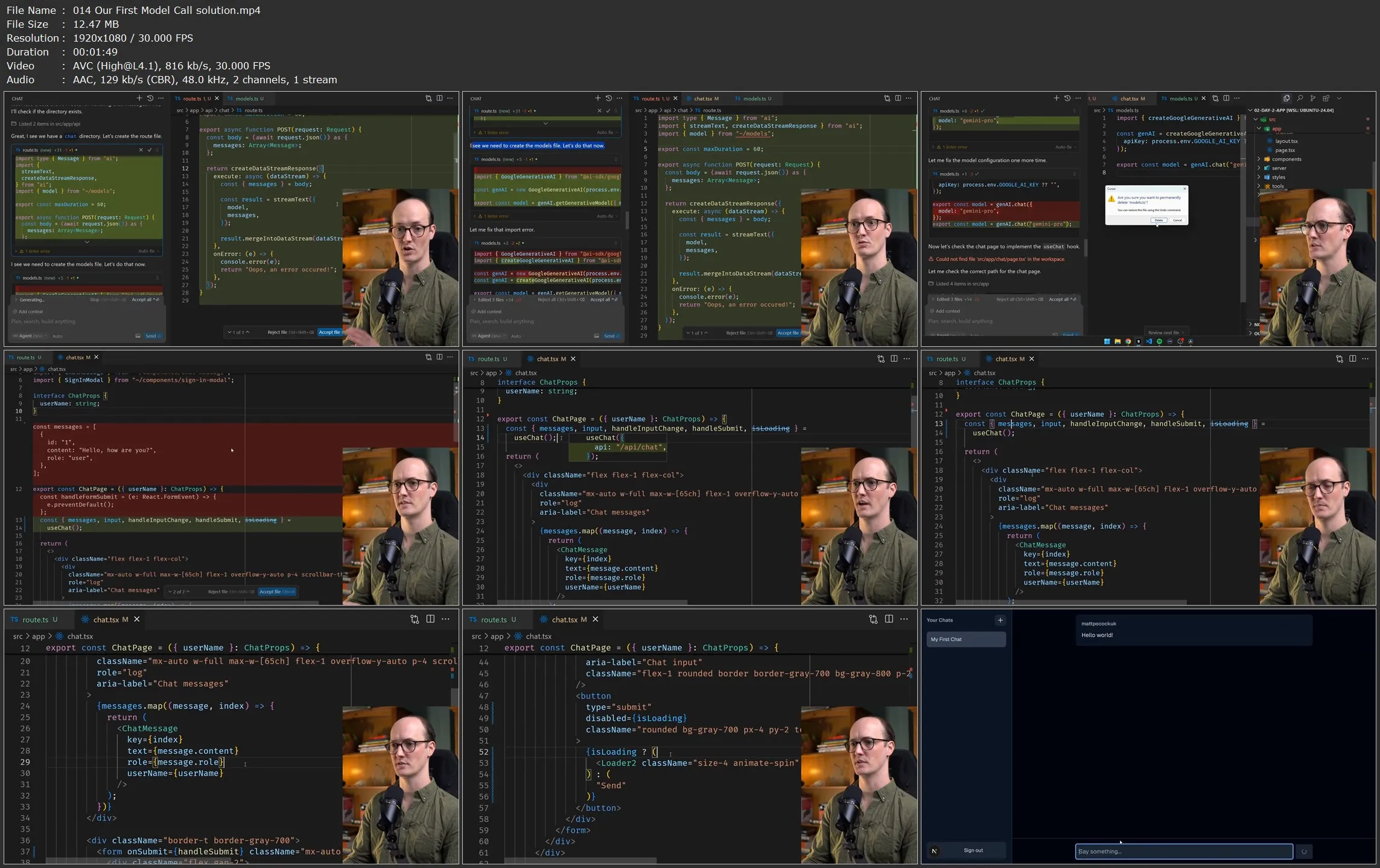Click Sign out in the chat app
The height and width of the screenshot is (868, 1380).
point(973,851)
